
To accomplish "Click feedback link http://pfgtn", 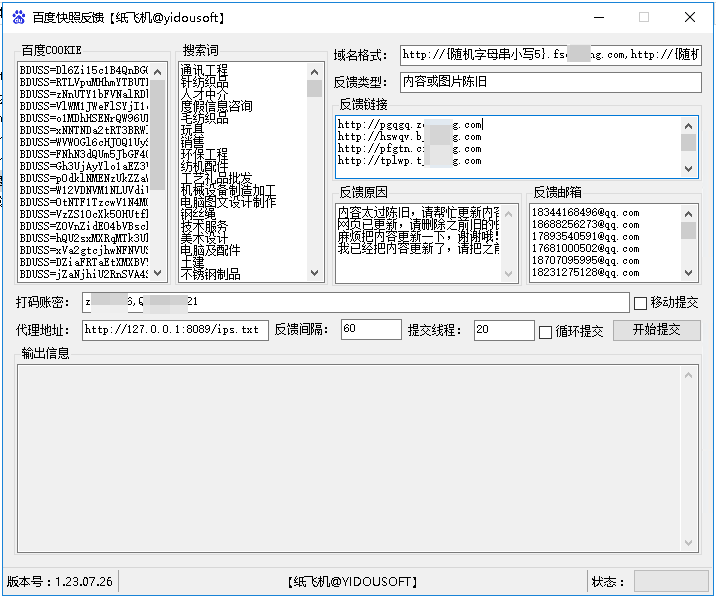I will (410, 148).
